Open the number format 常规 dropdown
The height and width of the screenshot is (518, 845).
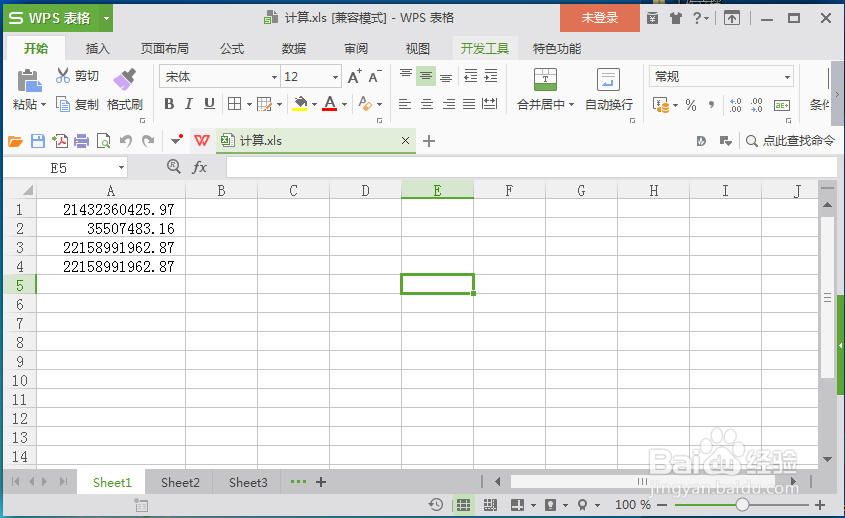(x=787, y=77)
